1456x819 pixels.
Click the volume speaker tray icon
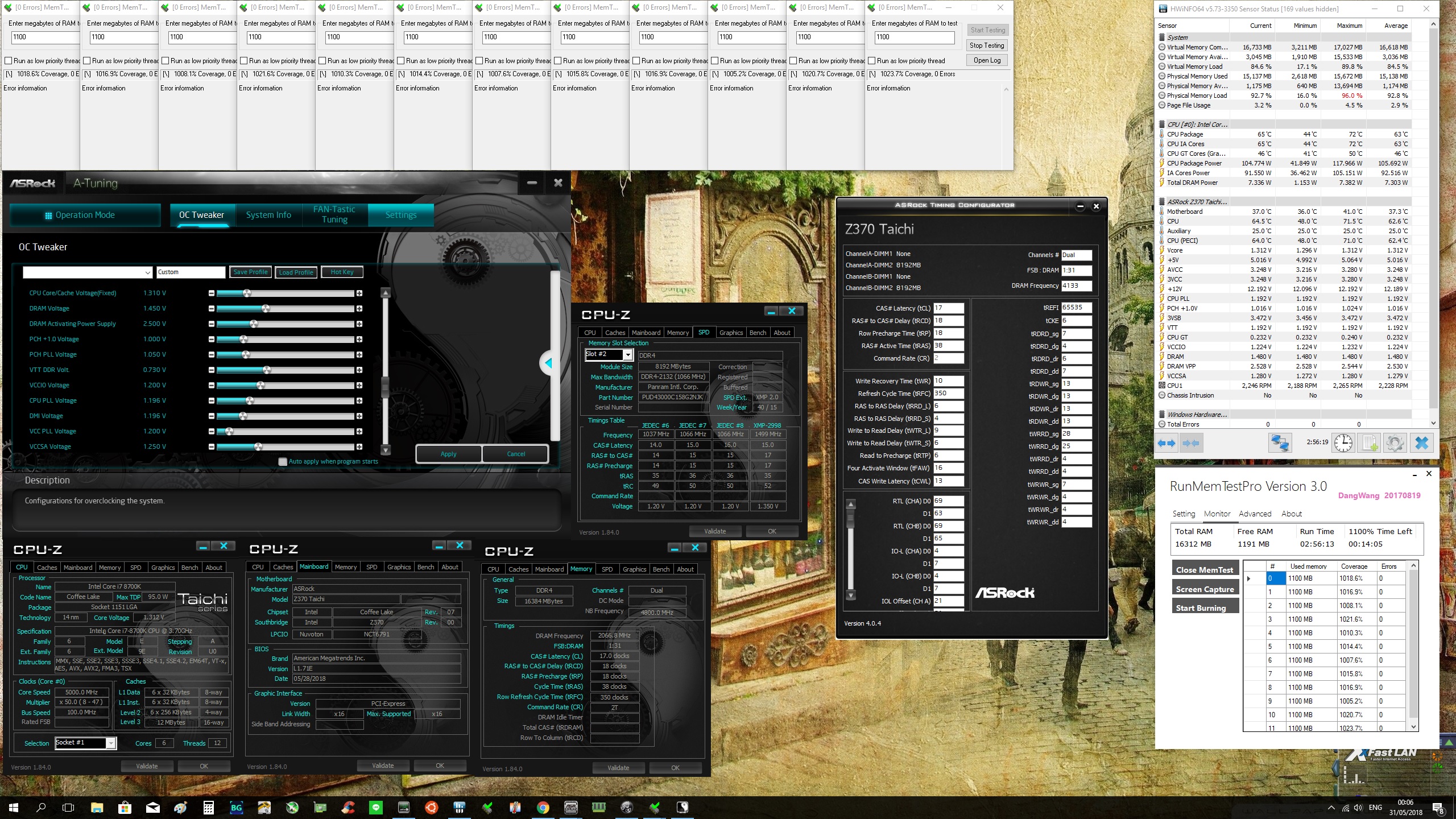coord(1359,808)
